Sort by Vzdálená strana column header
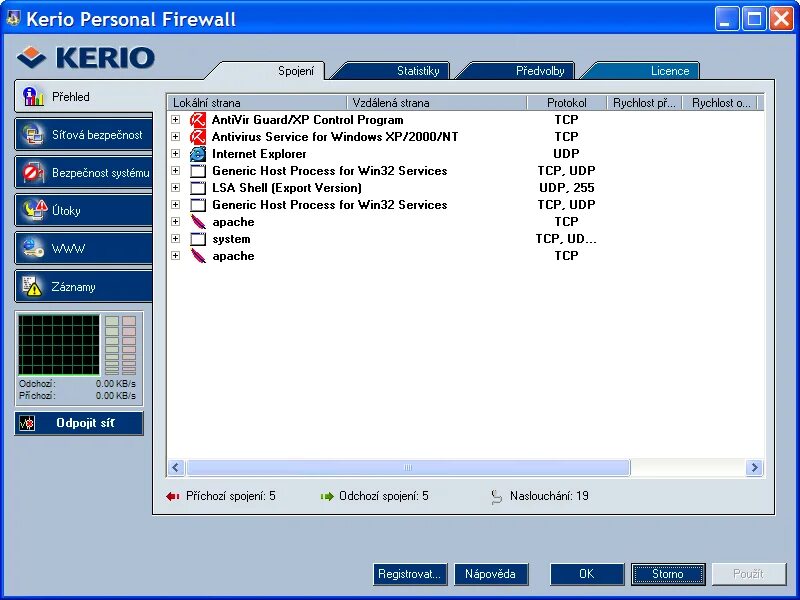The image size is (800, 600). pos(437,103)
